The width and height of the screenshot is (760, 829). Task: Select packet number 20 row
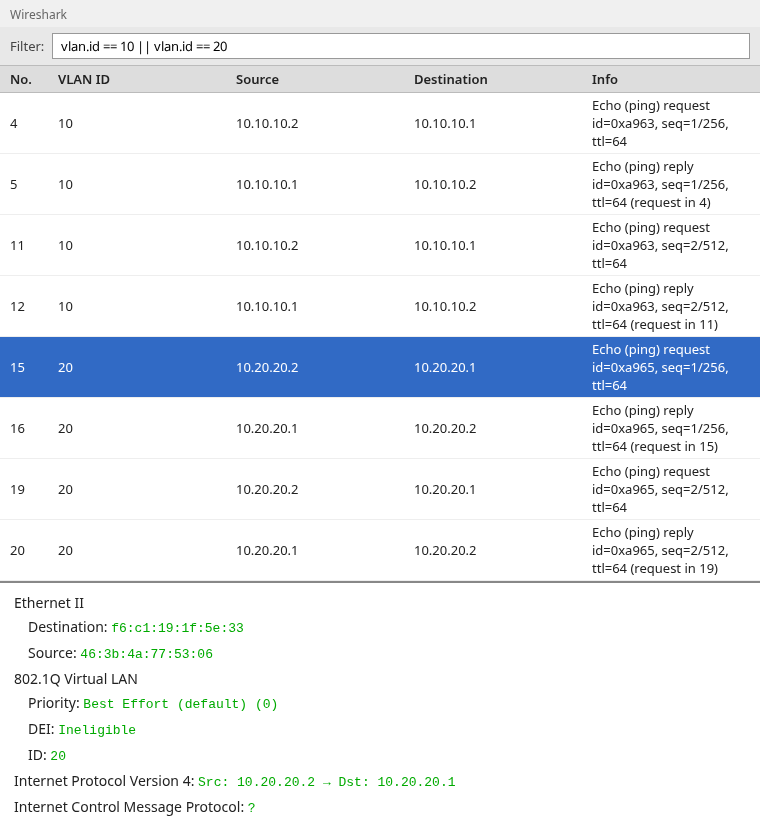[x=380, y=550]
